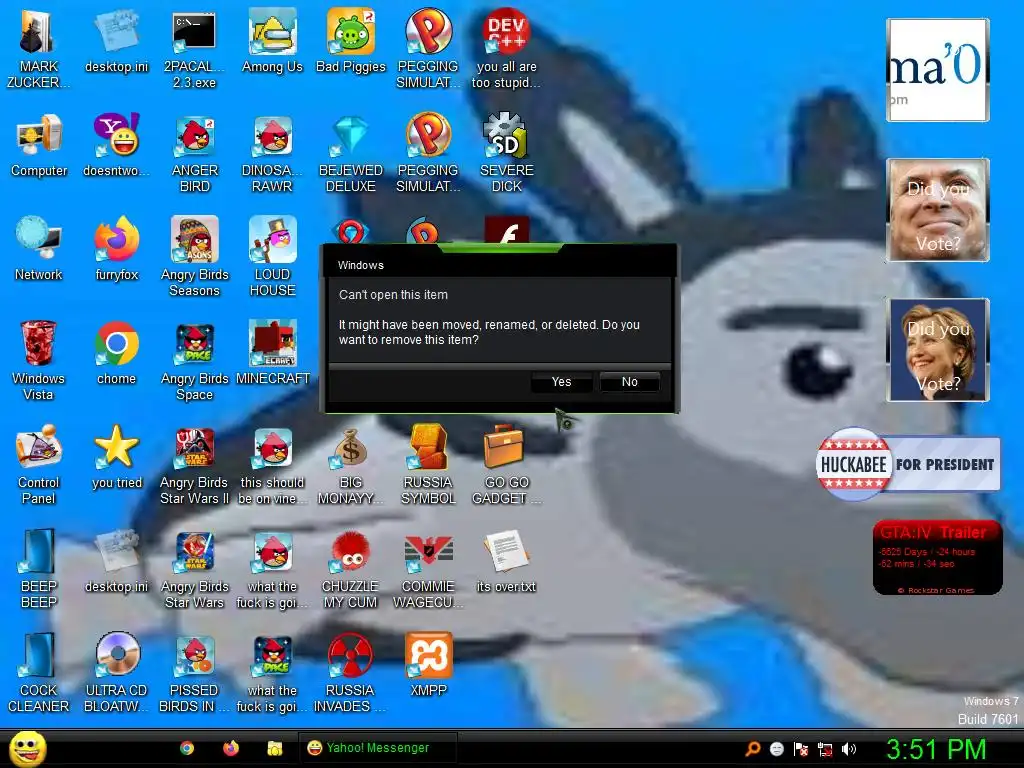Click the action center flag tray icon
1024x768 pixels.
click(x=801, y=749)
